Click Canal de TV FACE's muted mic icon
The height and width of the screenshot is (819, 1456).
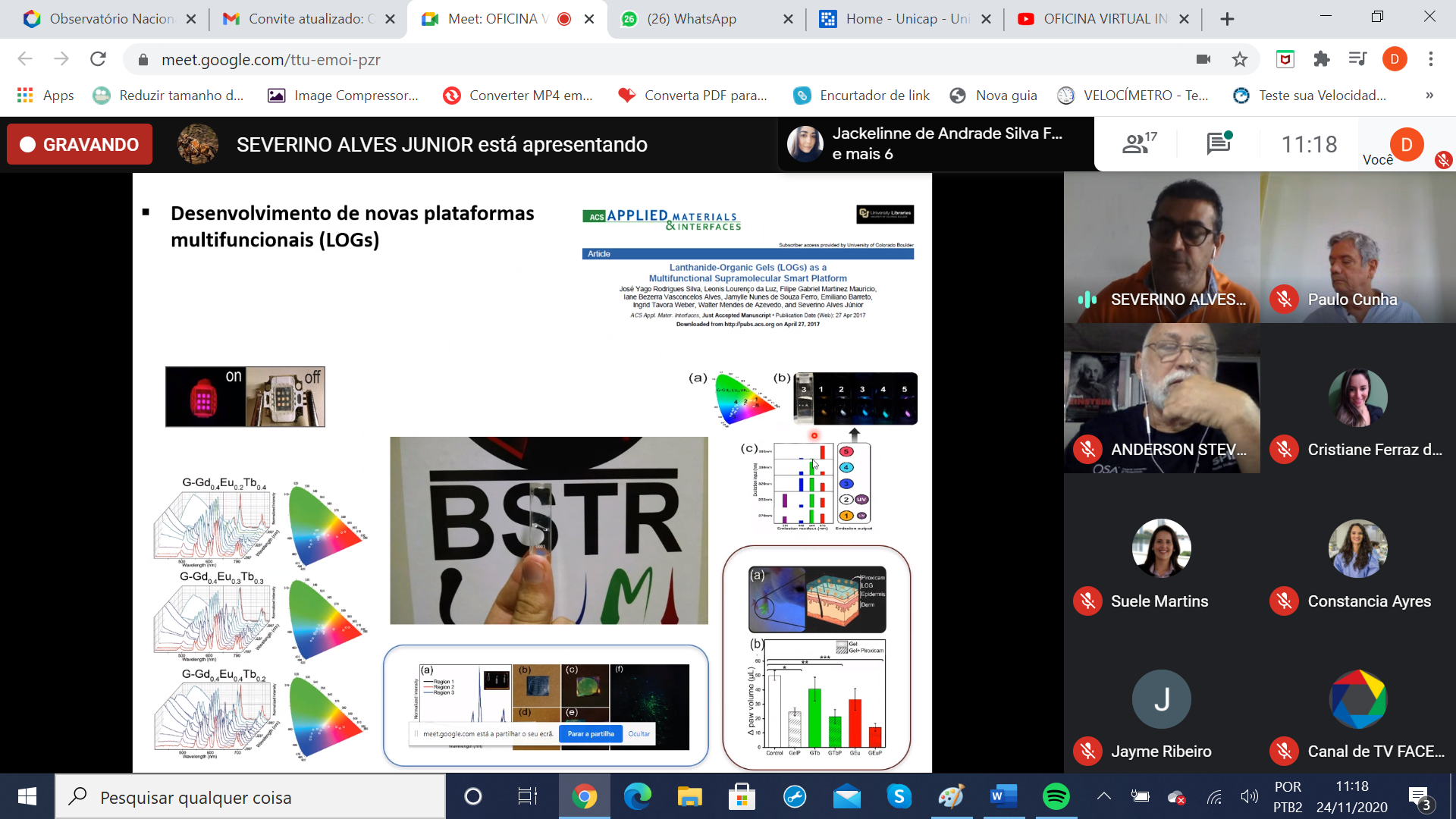pyautogui.click(x=1284, y=752)
